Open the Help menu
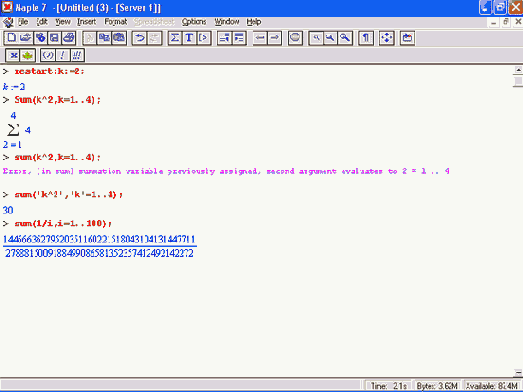The image size is (523, 392). tap(254, 22)
